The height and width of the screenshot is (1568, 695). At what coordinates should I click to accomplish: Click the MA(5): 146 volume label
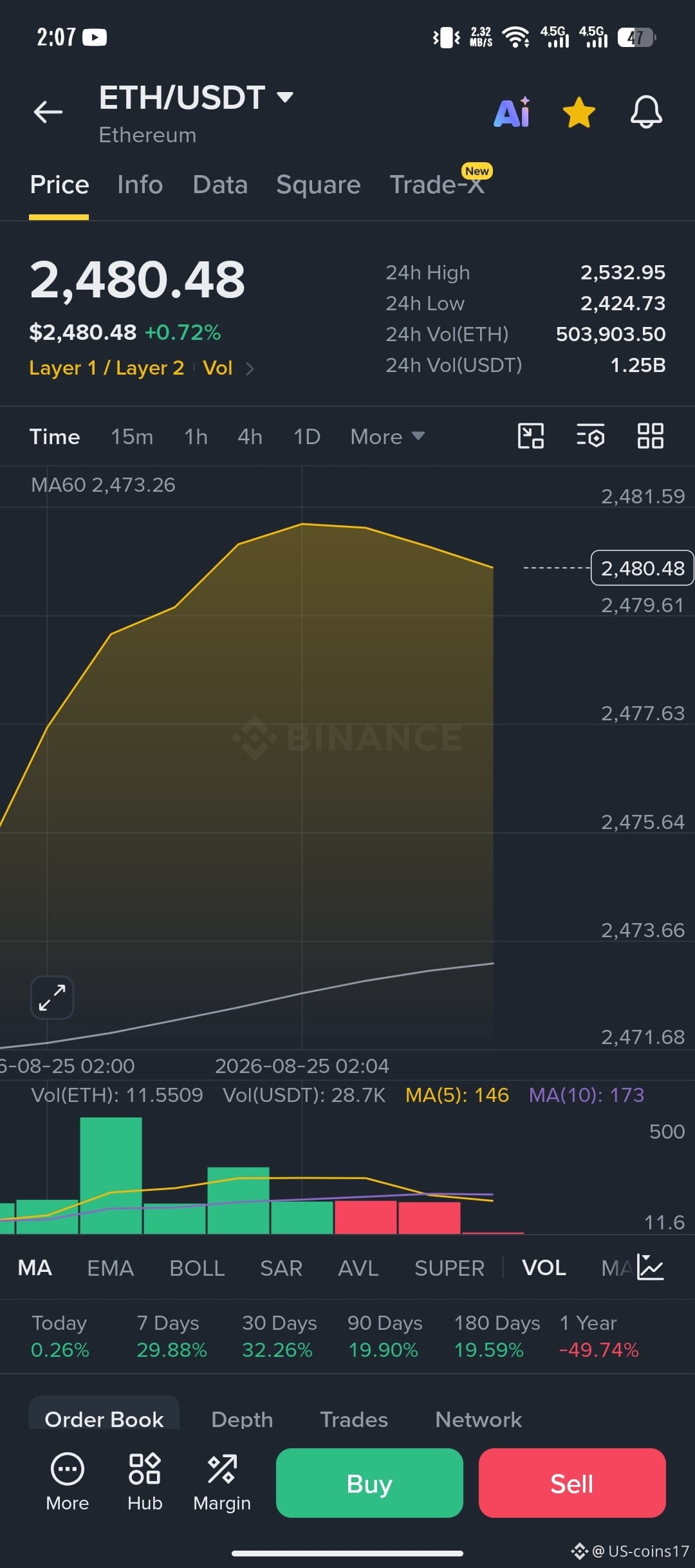457,1095
